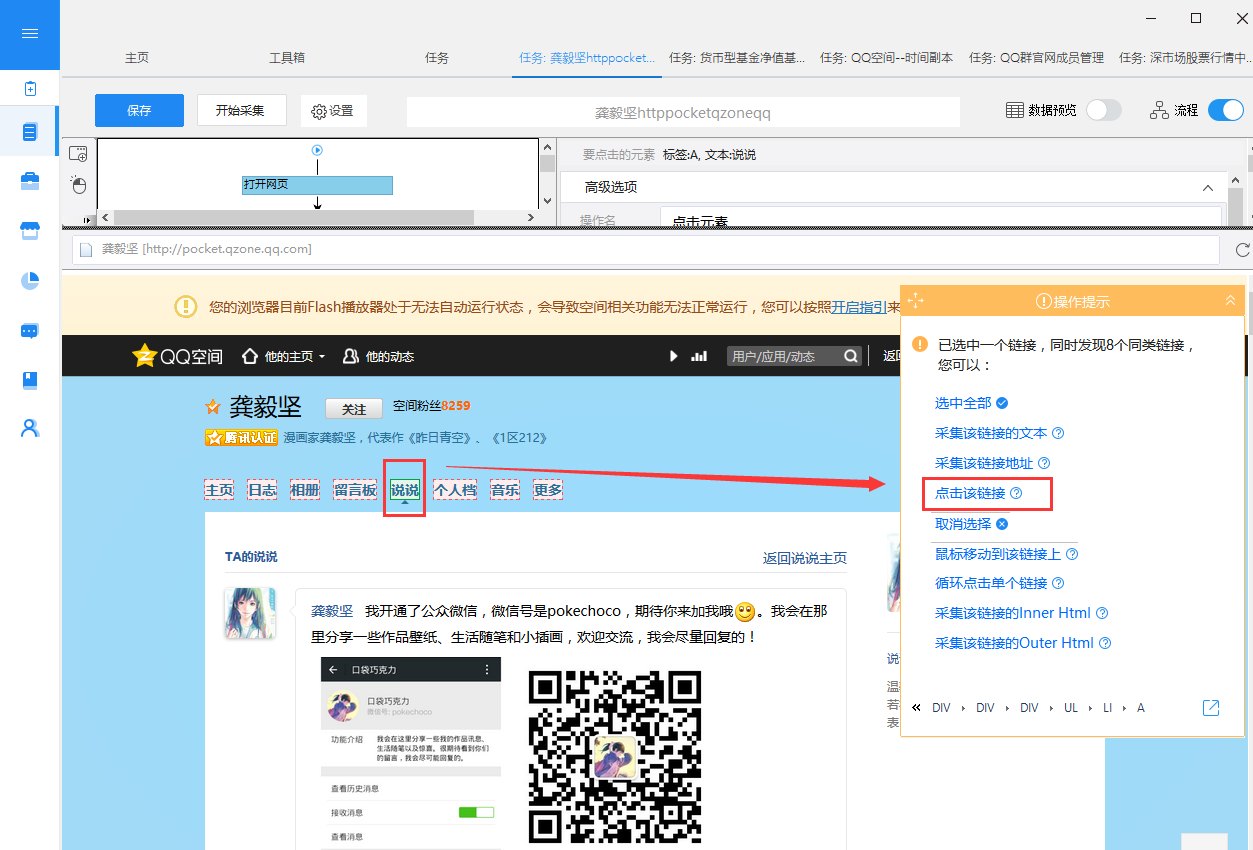
Task: Select the 打开网页 workflow step
Action: pyautogui.click(x=317, y=185)
